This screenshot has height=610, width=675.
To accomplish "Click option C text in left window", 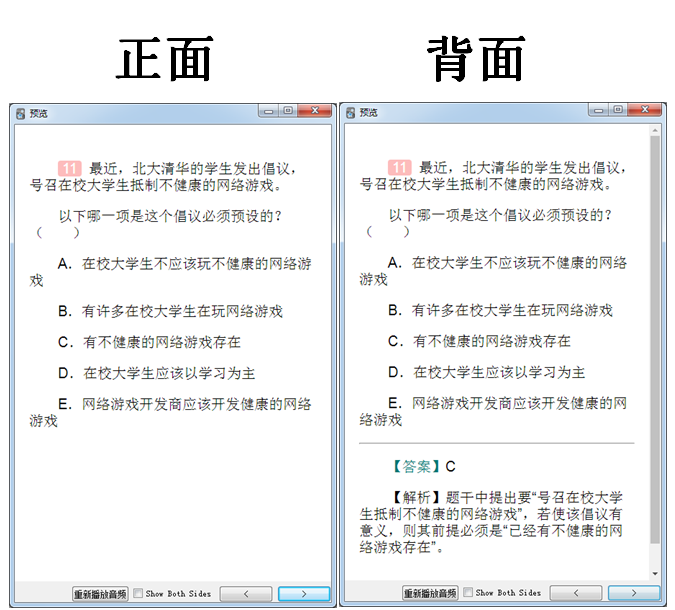I will point(149,342).
